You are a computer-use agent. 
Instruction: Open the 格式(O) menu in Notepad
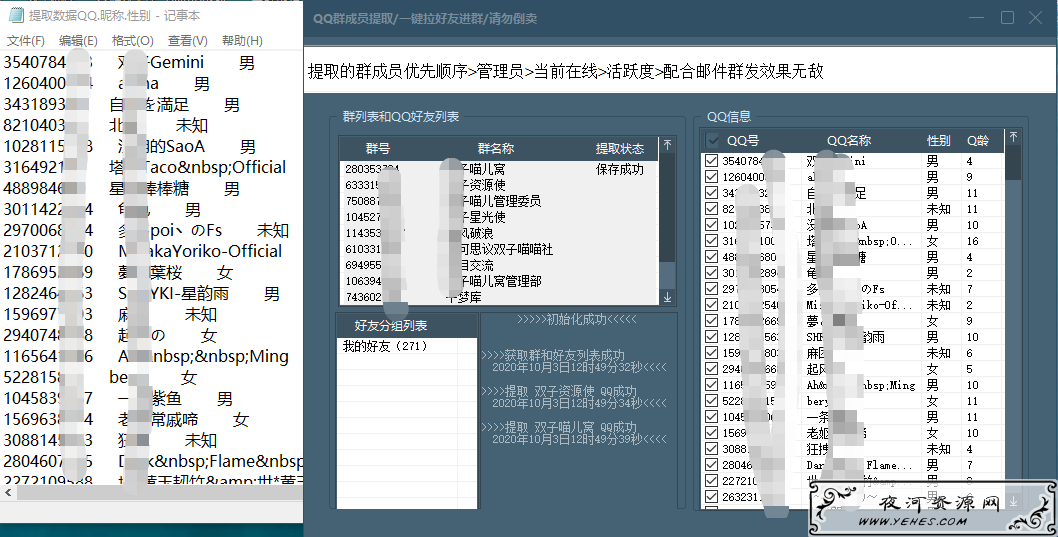click(x=133, y=41)
